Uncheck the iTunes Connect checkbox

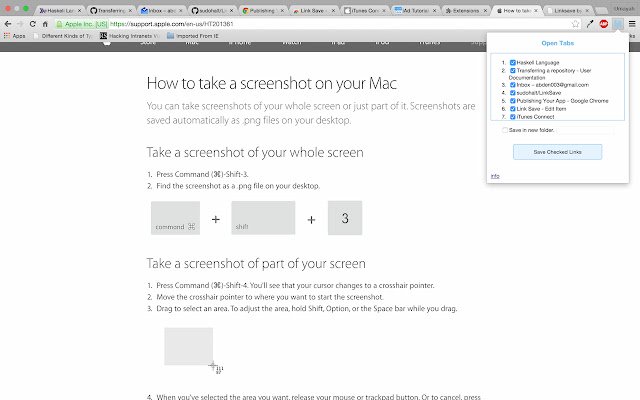pos(513,117)
